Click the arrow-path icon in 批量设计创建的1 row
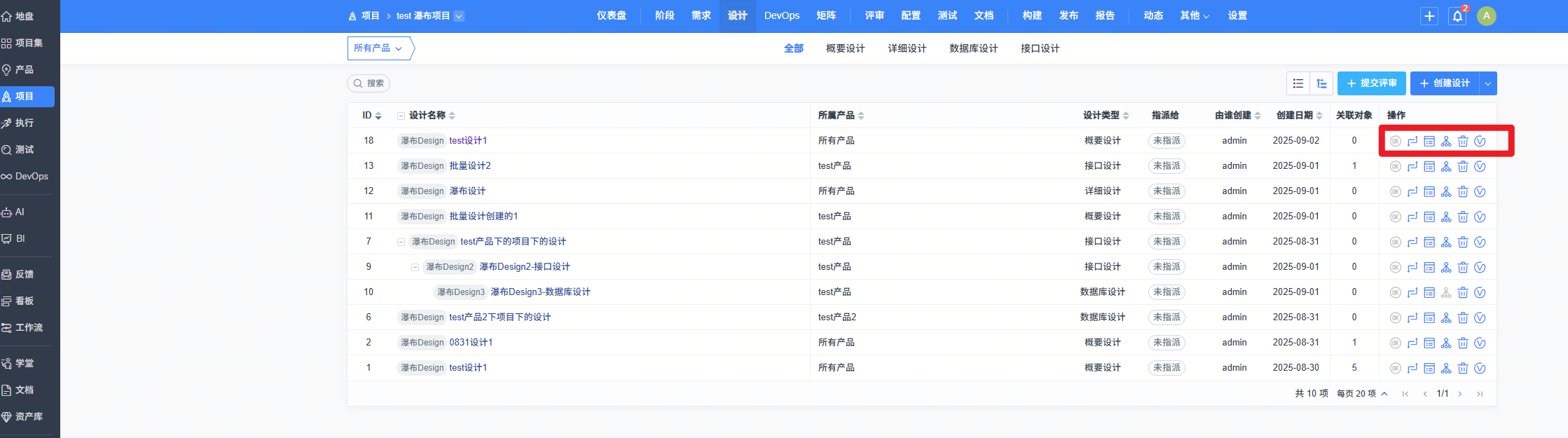 pyautogui.click(x=1412, y=217)
